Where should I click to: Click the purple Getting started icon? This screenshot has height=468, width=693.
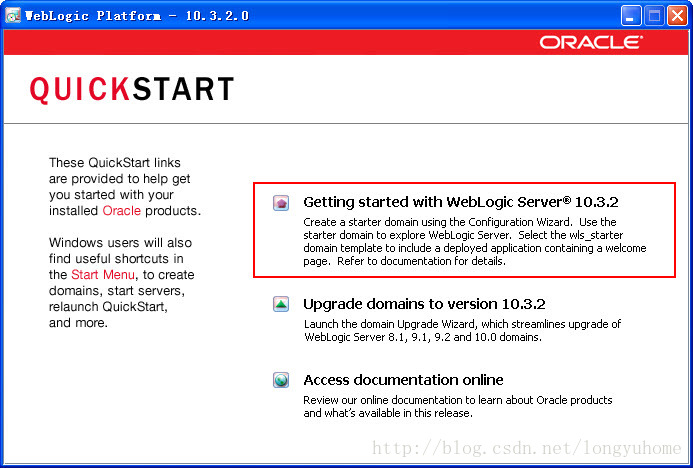tap(281, 203)
